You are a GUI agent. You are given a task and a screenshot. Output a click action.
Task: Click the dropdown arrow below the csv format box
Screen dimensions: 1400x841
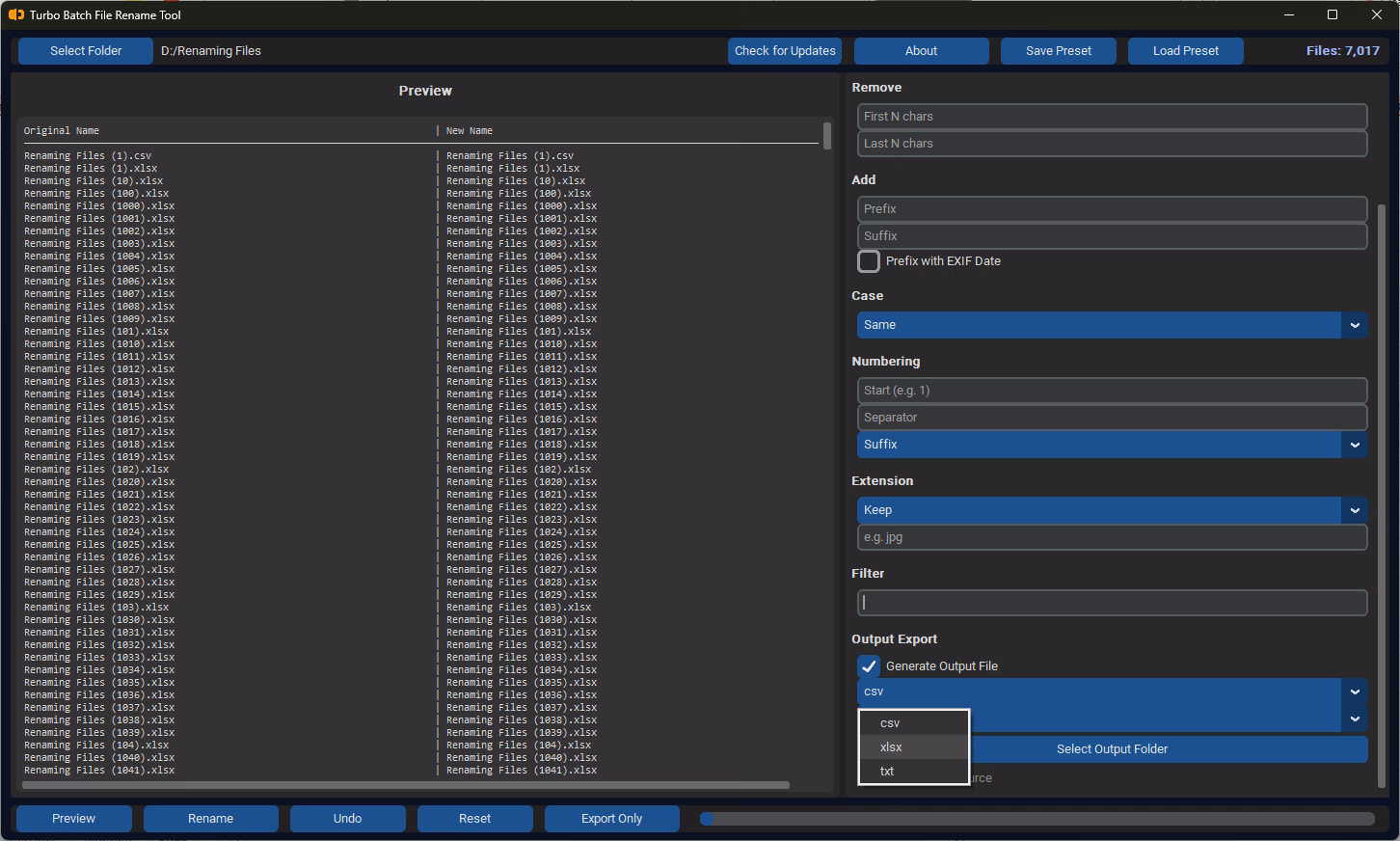click(x=1355, y=719)
